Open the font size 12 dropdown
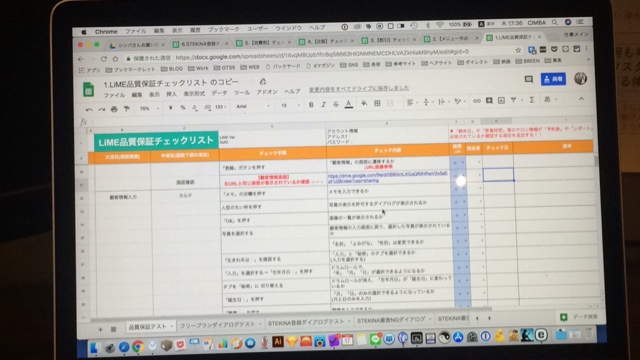 [291, 105]
